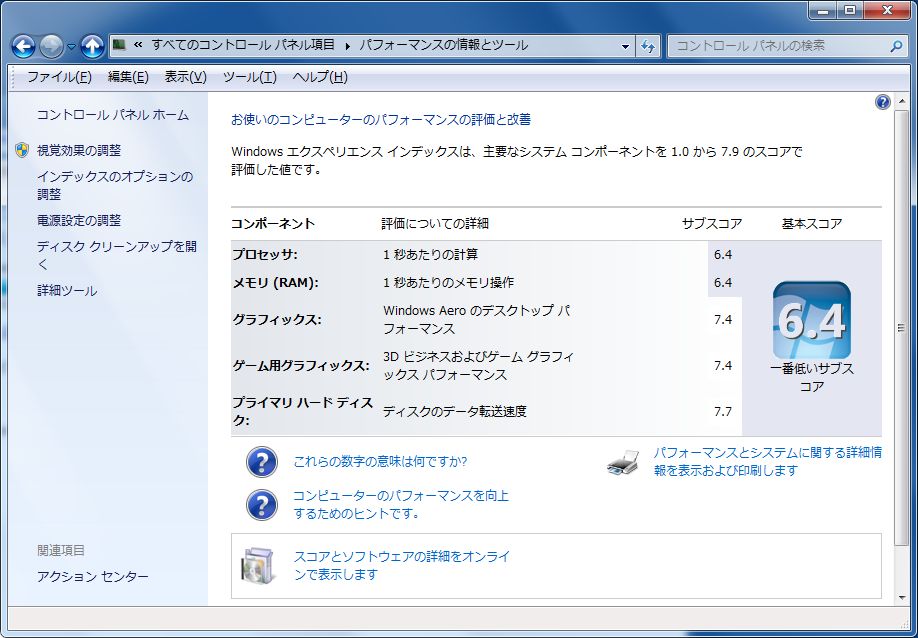Open the recent pages dropdown arrow
This screenshot has height=638, width=918.
[71, 47]
